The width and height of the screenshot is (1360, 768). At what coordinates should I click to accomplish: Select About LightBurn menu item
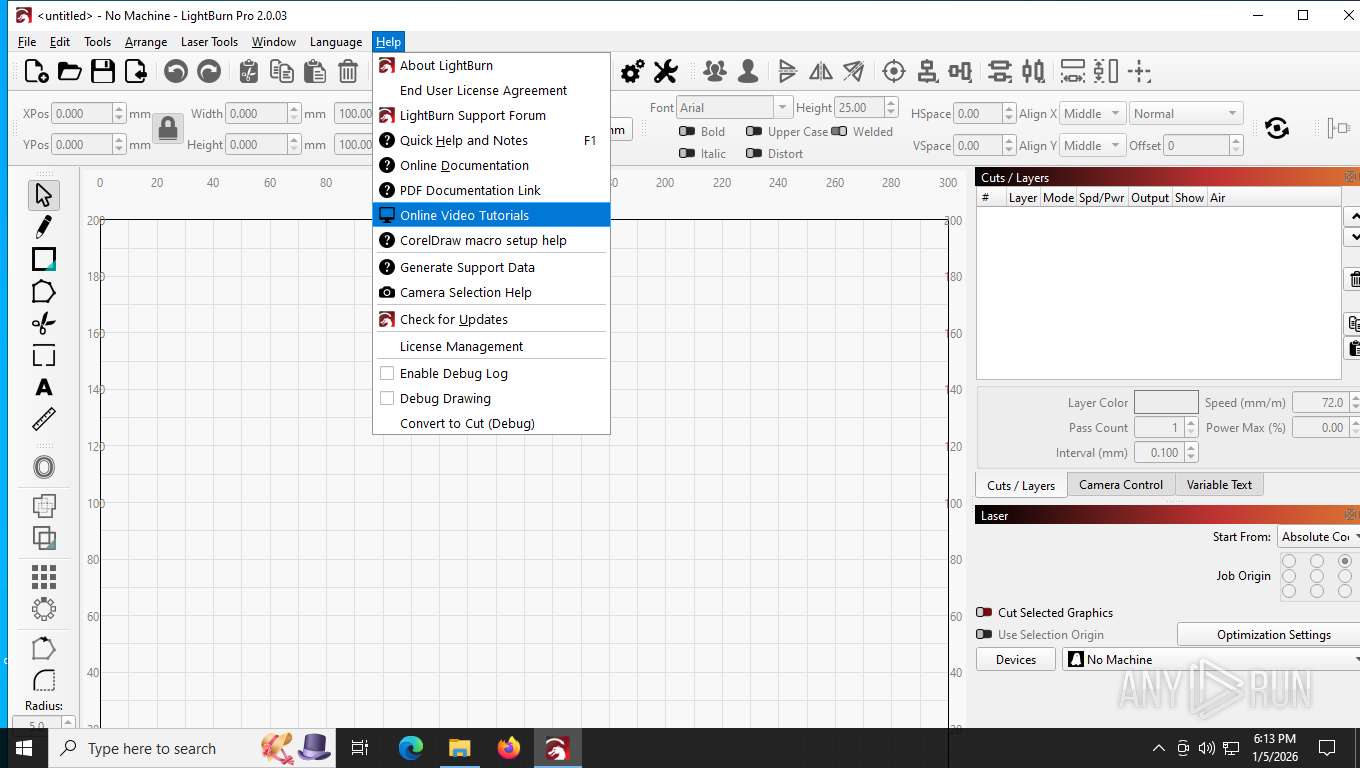tap(491, 65)
